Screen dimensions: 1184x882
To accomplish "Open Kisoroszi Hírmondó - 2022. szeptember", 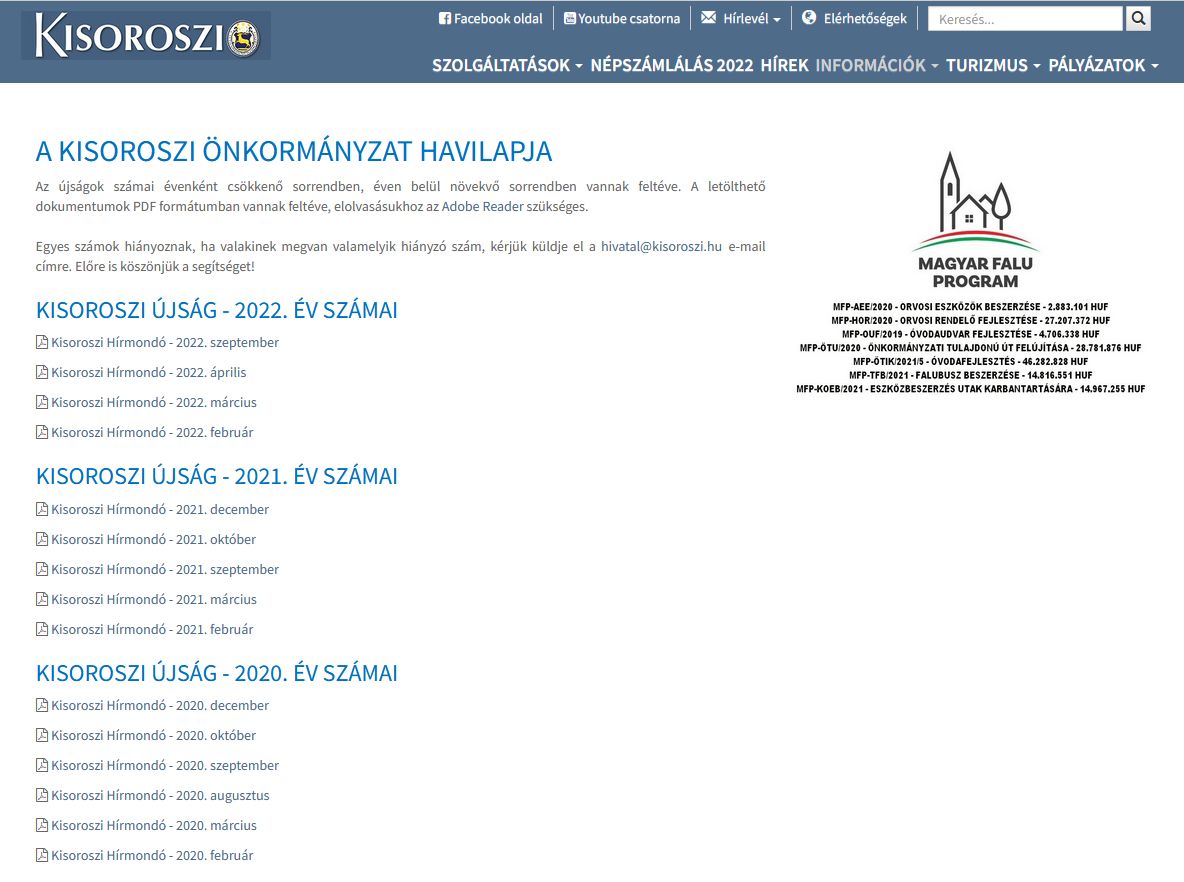I will [x=165, y=342].
